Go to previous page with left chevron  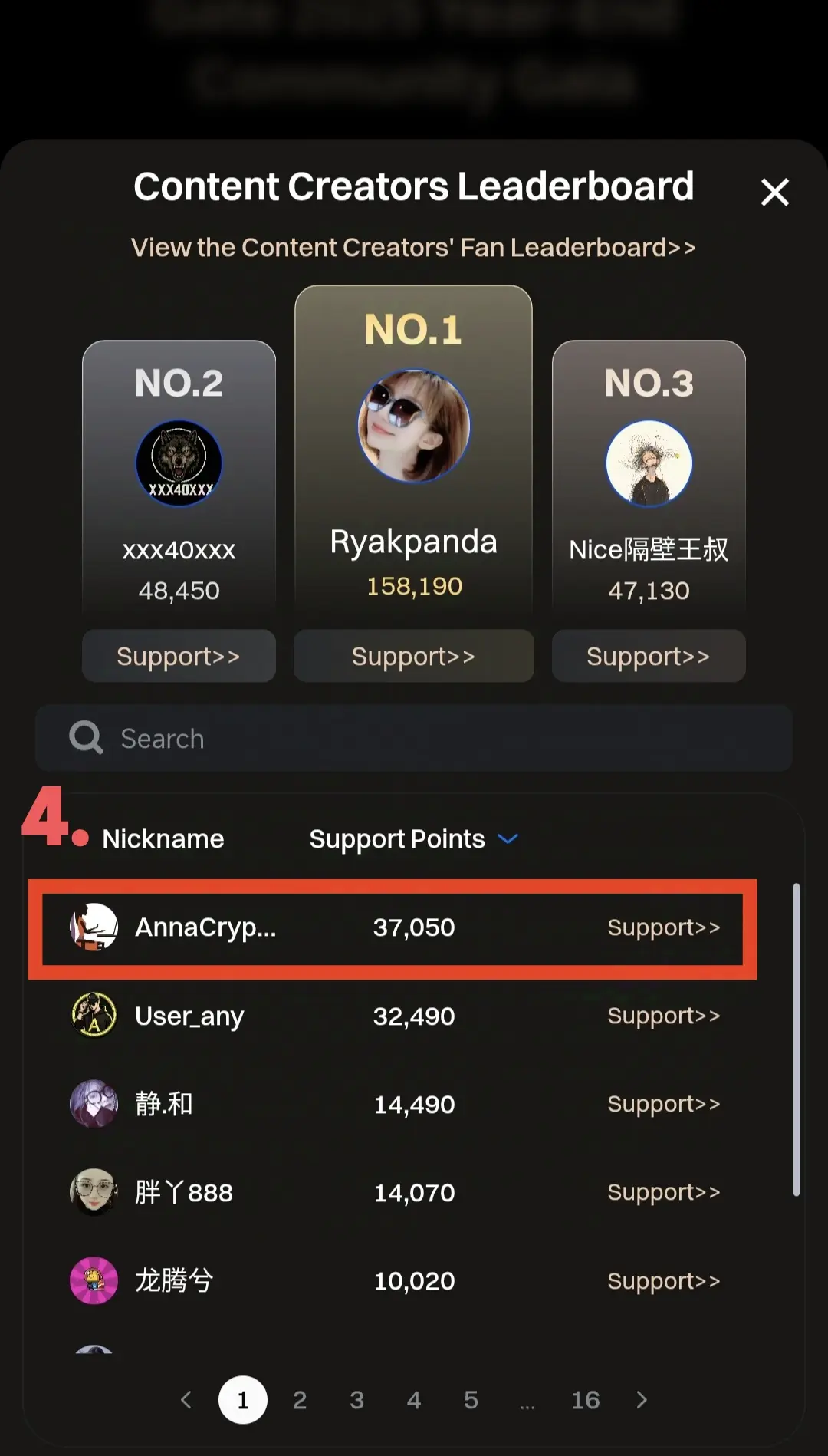[x=186, y=1400]
